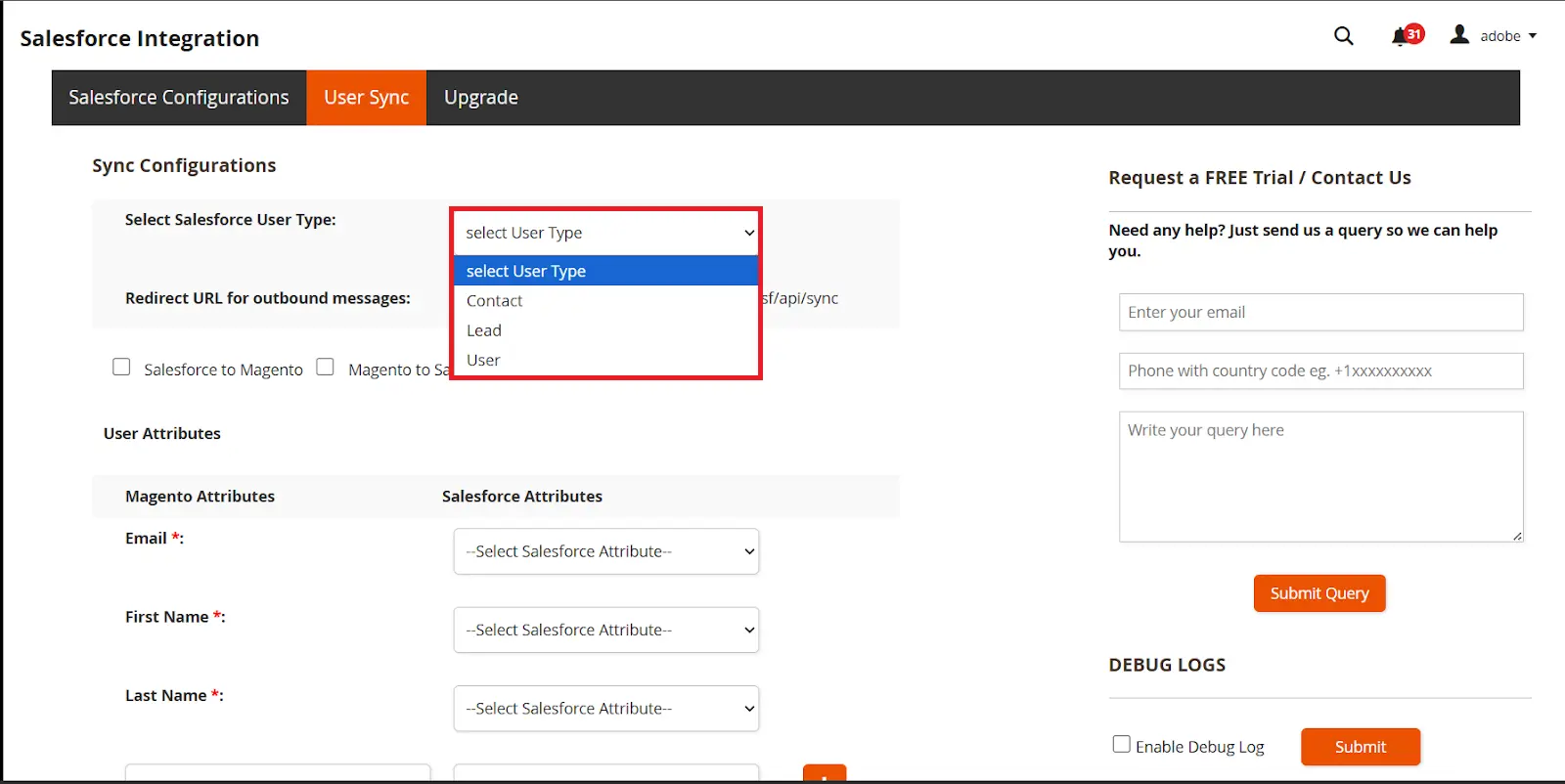This screenshot has width=1565, height=784.
Task: Focus the phone with country code field
Action: tap(1321, 370)
